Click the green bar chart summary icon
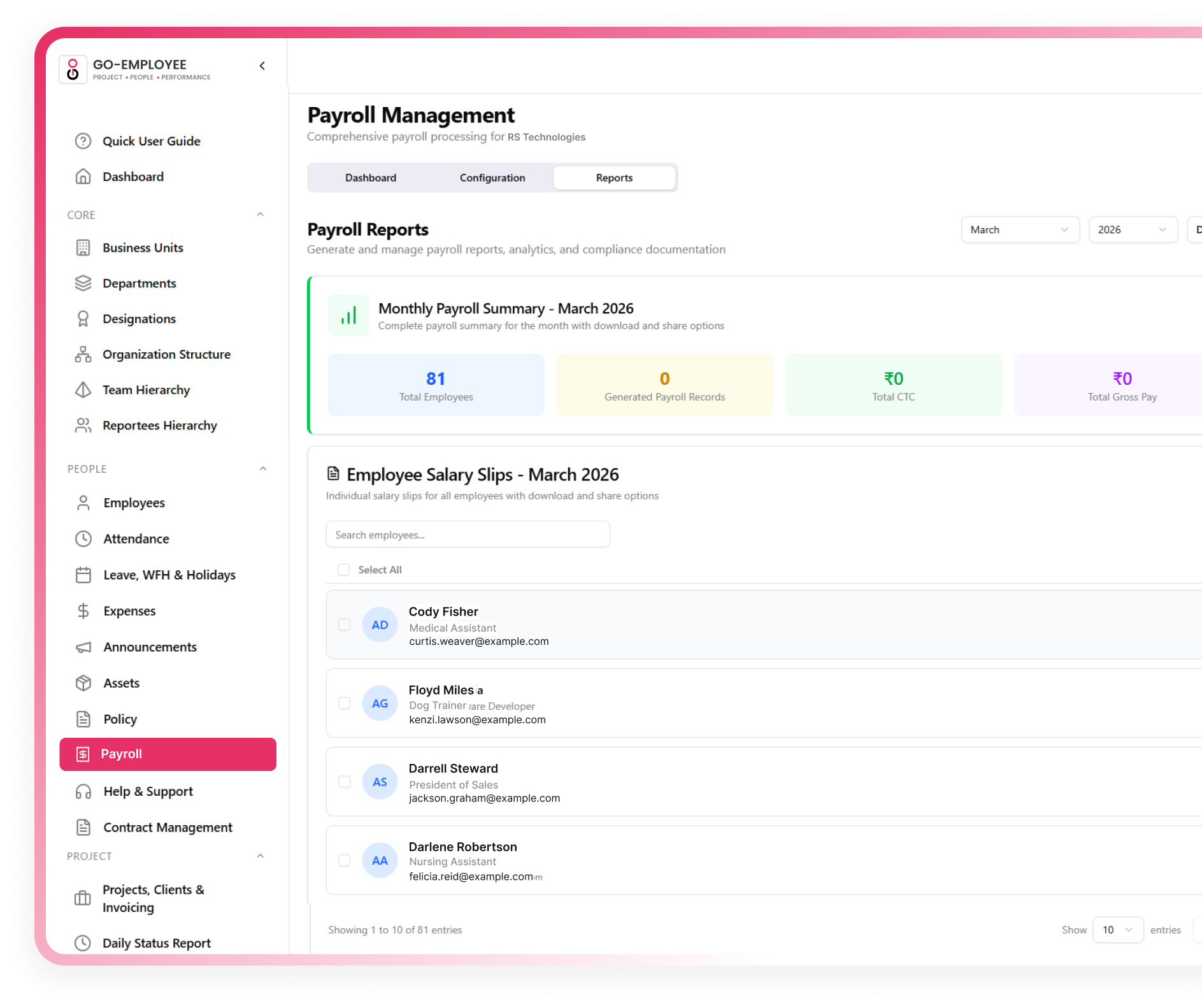1202x1008 pixels. coord(348,315)
